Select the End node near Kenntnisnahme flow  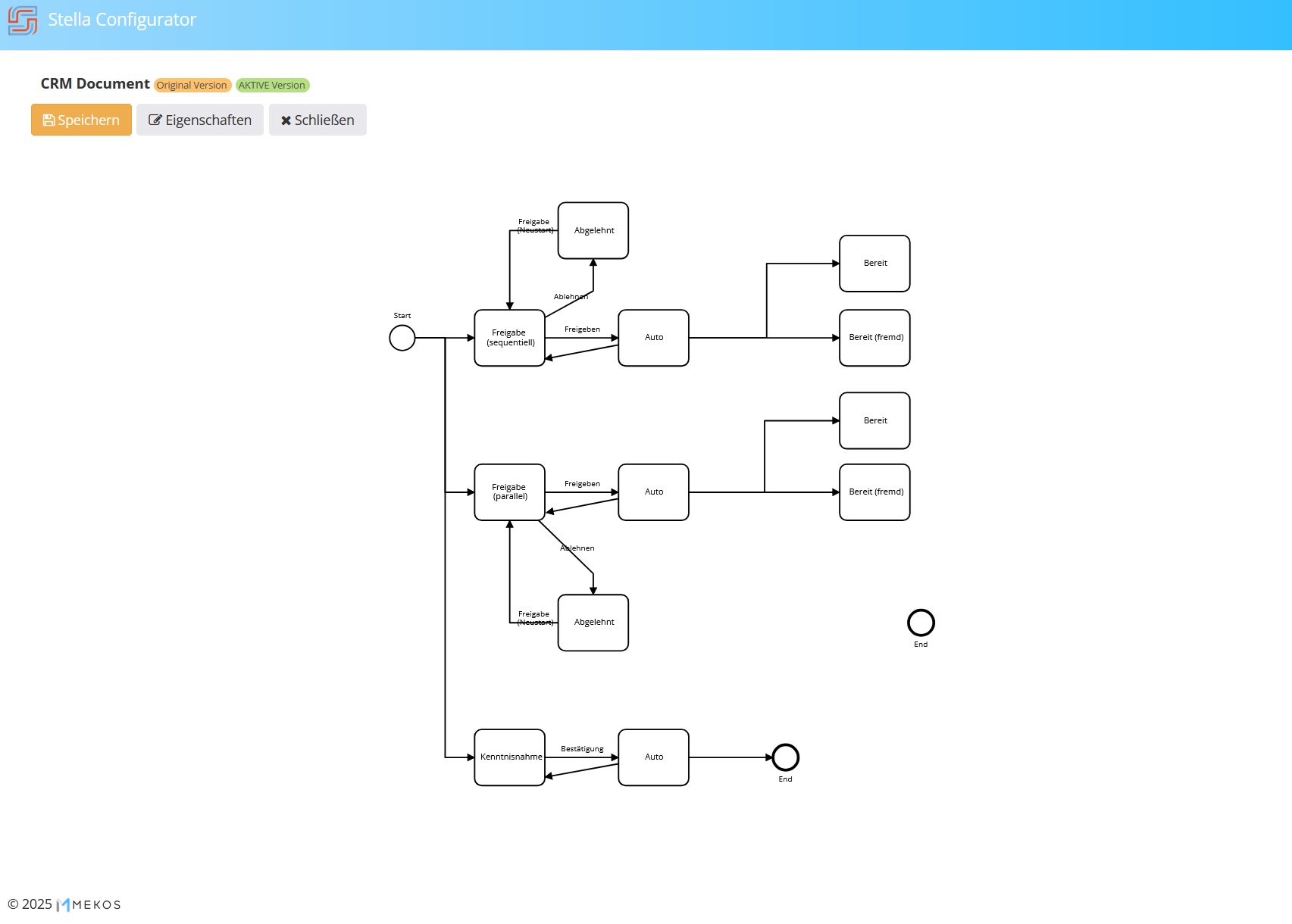point(785,757)
